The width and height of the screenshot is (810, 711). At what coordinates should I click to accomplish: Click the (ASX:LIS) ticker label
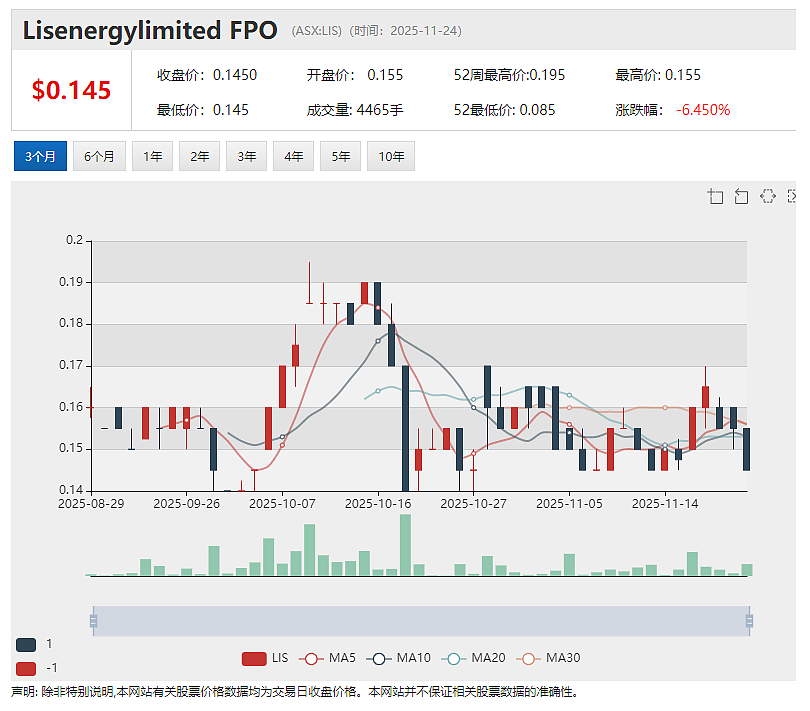316,31
